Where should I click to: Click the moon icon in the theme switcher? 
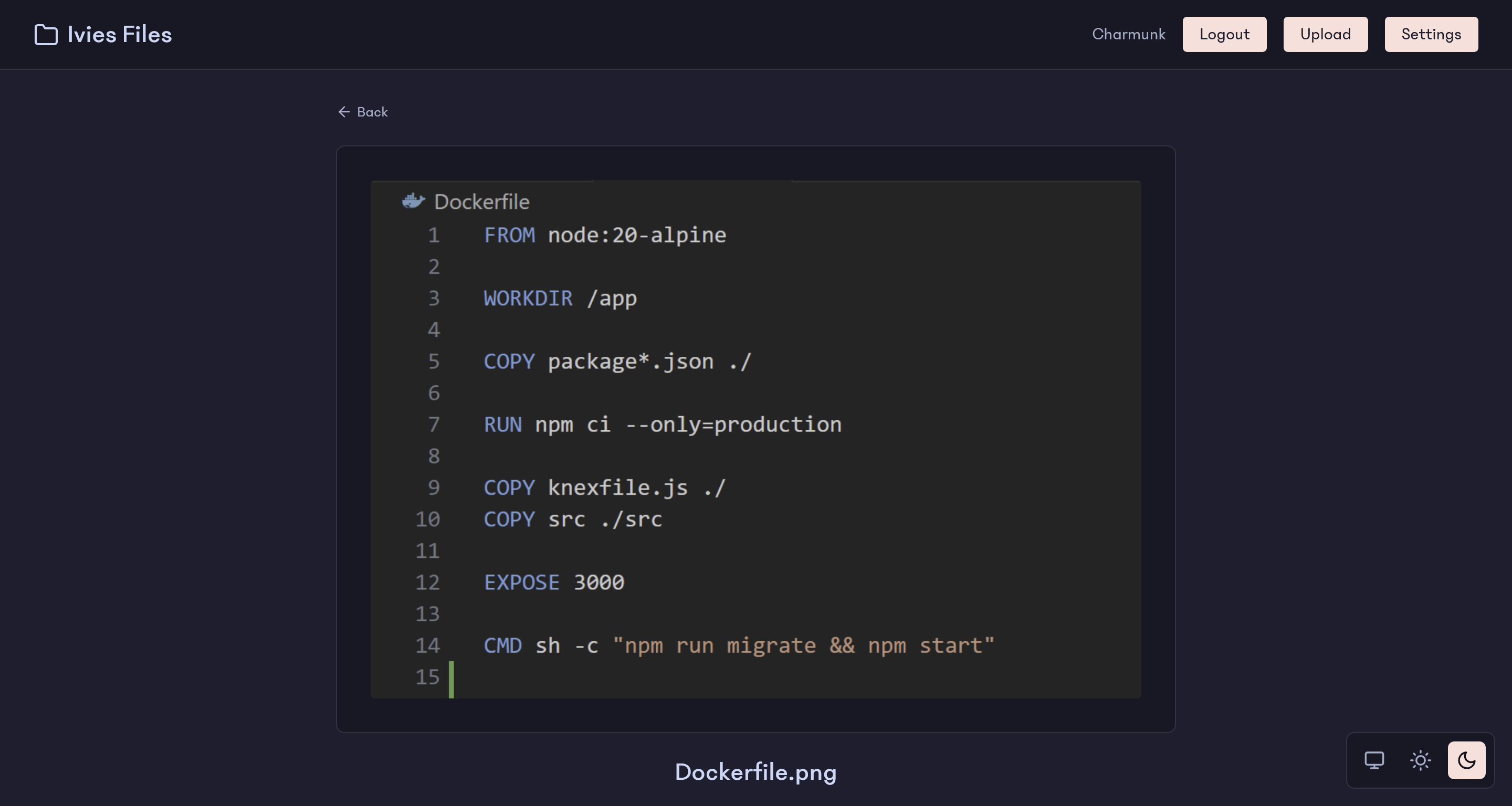tap(1466, 761)
